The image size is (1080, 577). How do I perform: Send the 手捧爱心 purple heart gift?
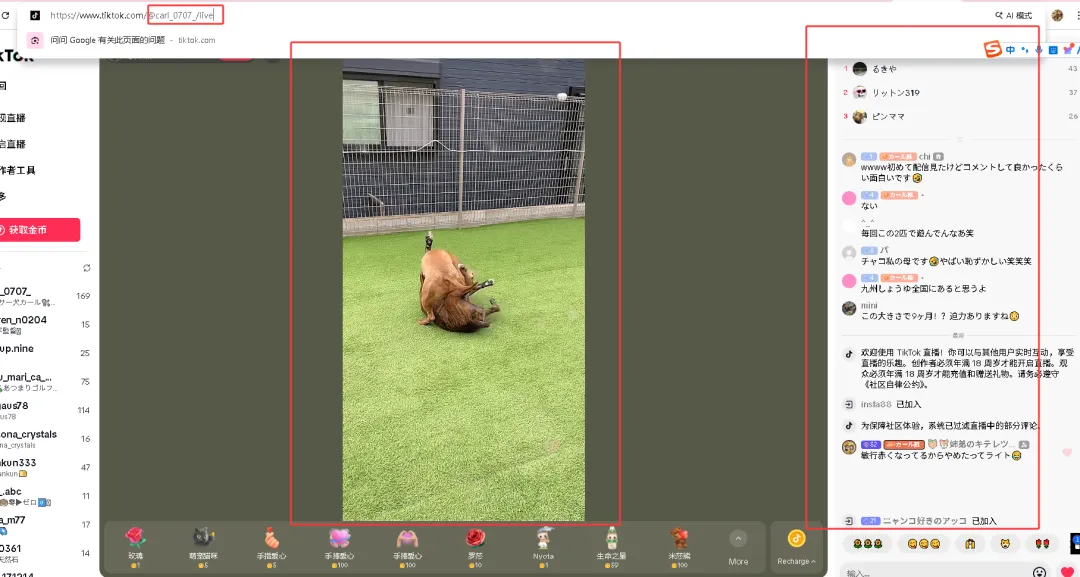[340, 547]
